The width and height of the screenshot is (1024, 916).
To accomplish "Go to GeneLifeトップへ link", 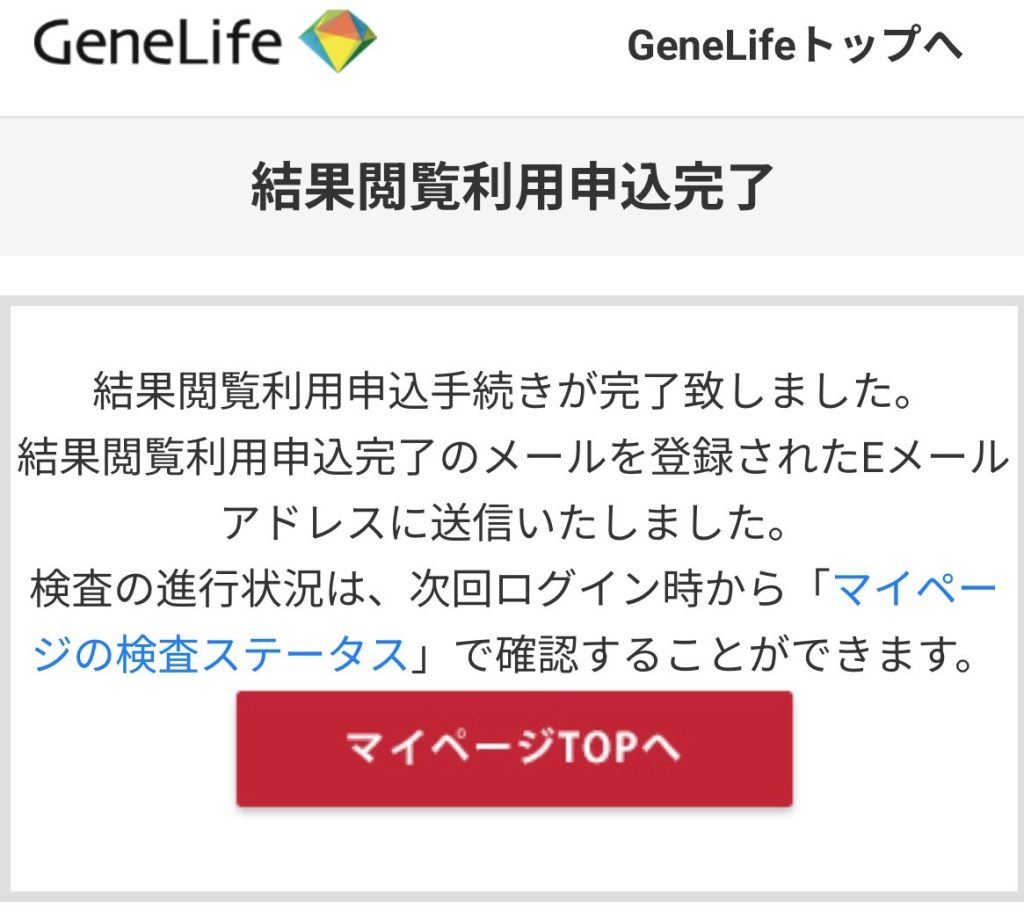I will coord(794,45).
